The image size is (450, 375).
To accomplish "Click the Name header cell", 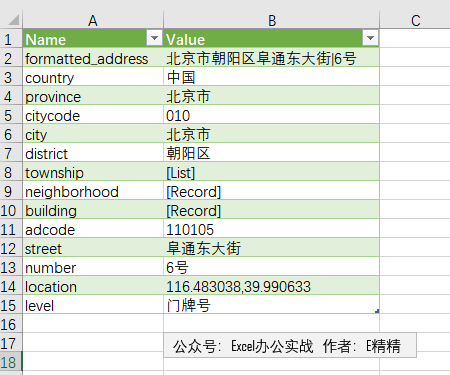I will (93, 39).
